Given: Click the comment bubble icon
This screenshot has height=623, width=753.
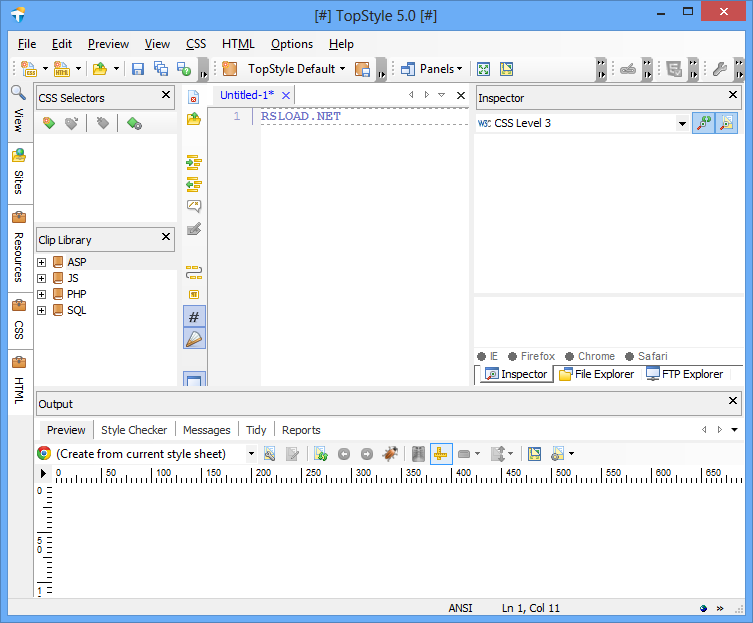Looking at the screenshot, I should [194, 206].
